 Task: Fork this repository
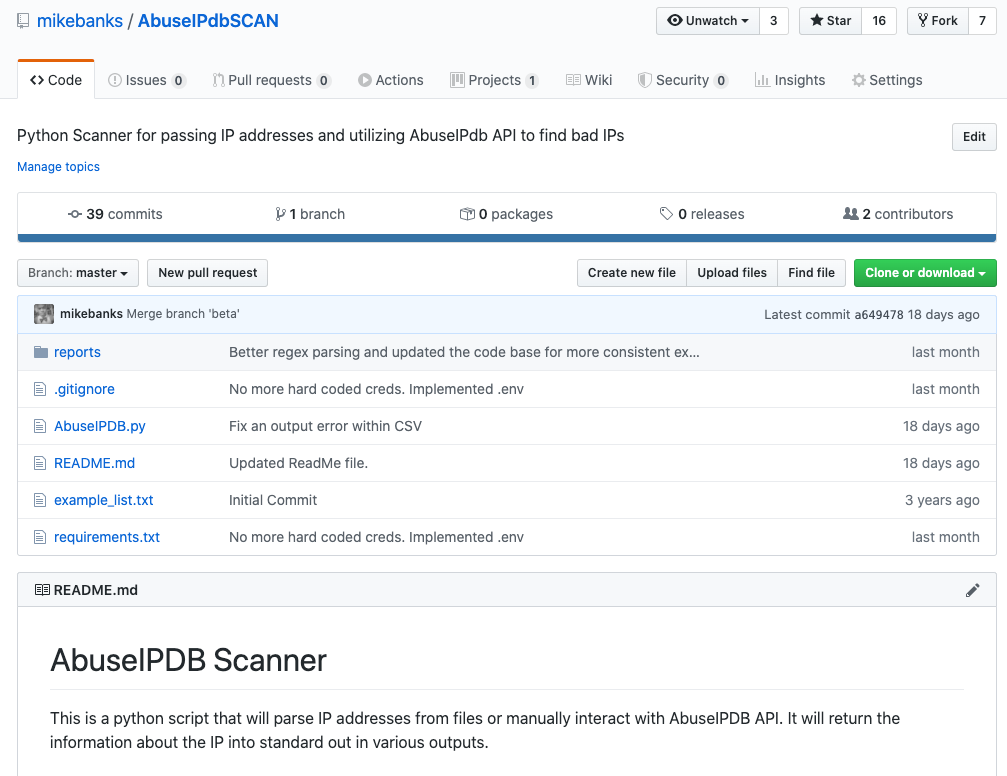(x=937, y=20)
